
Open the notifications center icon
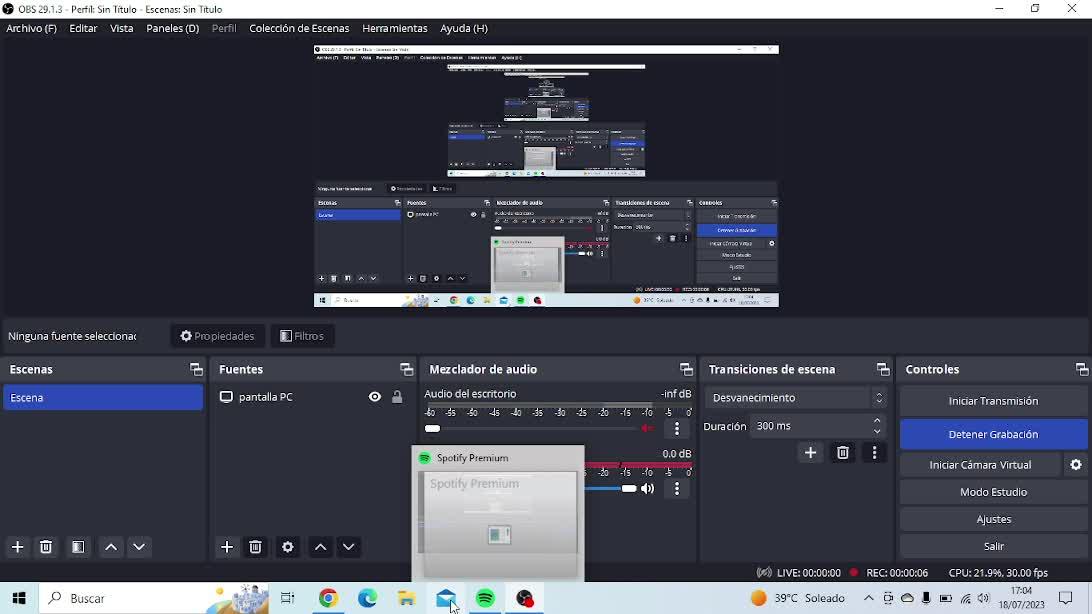point(1066,599)
